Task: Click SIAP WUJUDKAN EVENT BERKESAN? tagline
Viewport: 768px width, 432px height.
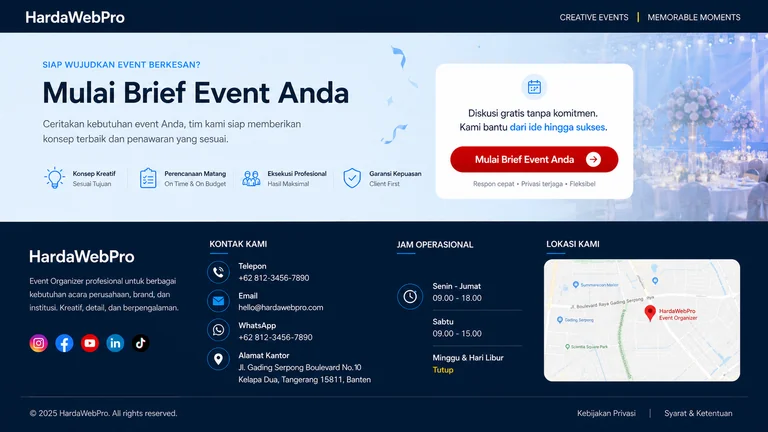Action: (x=121, y=65)
